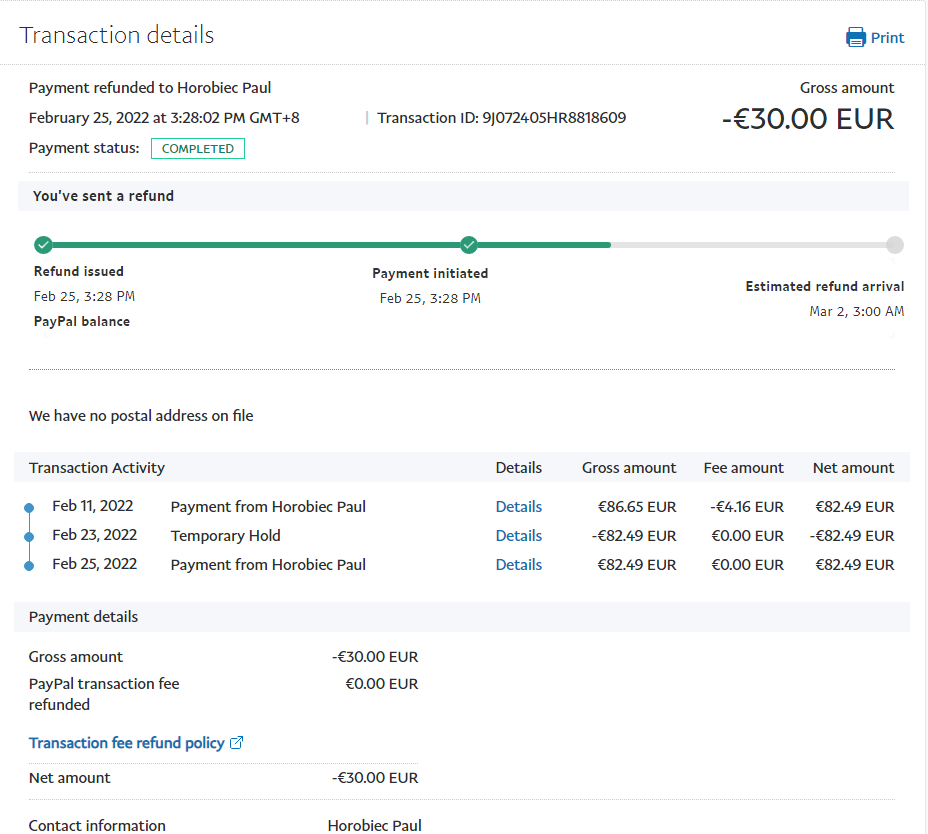
Task: Click the timeline dot for Feb 23, 2022
Action: coord(29,537)
